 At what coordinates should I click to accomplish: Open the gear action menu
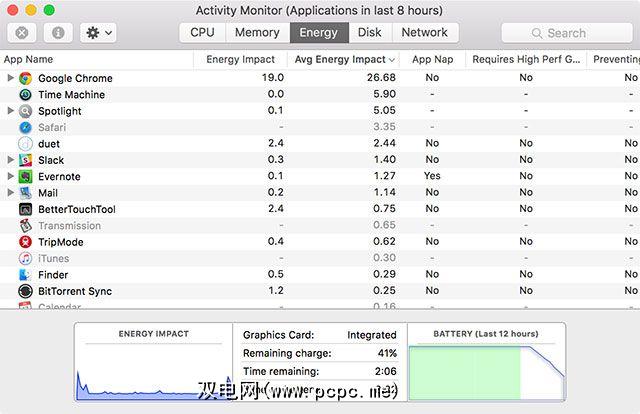tap(98, 33)
